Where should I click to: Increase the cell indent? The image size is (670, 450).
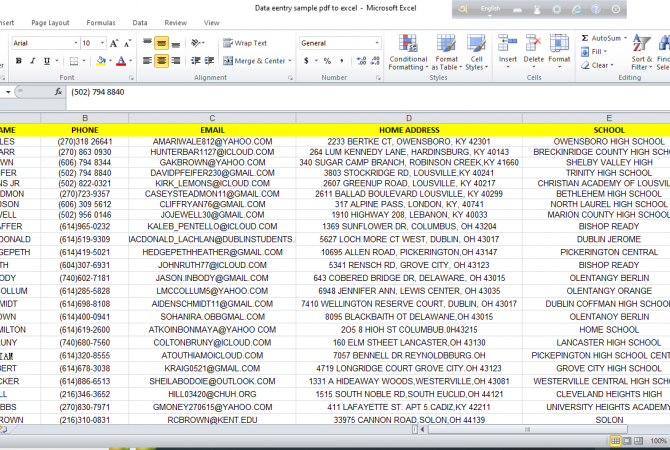pos(209,61)
